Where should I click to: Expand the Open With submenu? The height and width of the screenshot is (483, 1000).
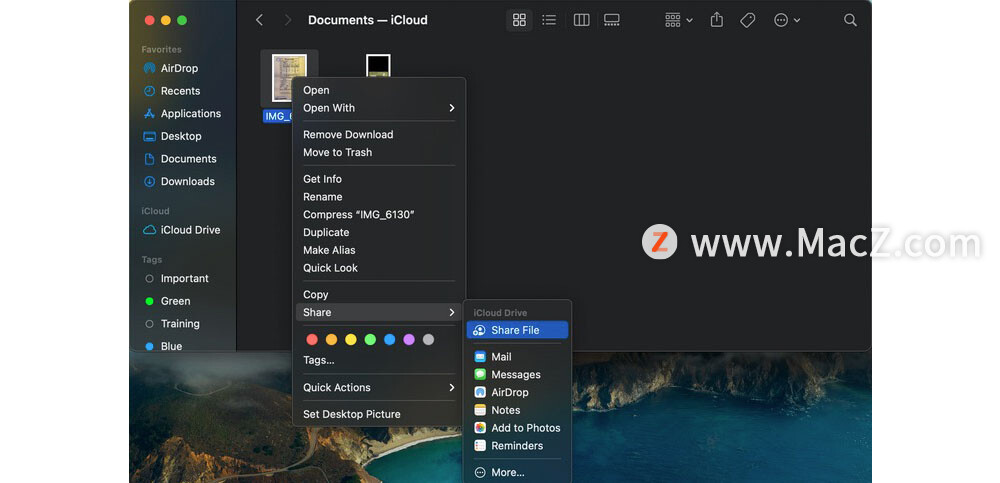378,108
